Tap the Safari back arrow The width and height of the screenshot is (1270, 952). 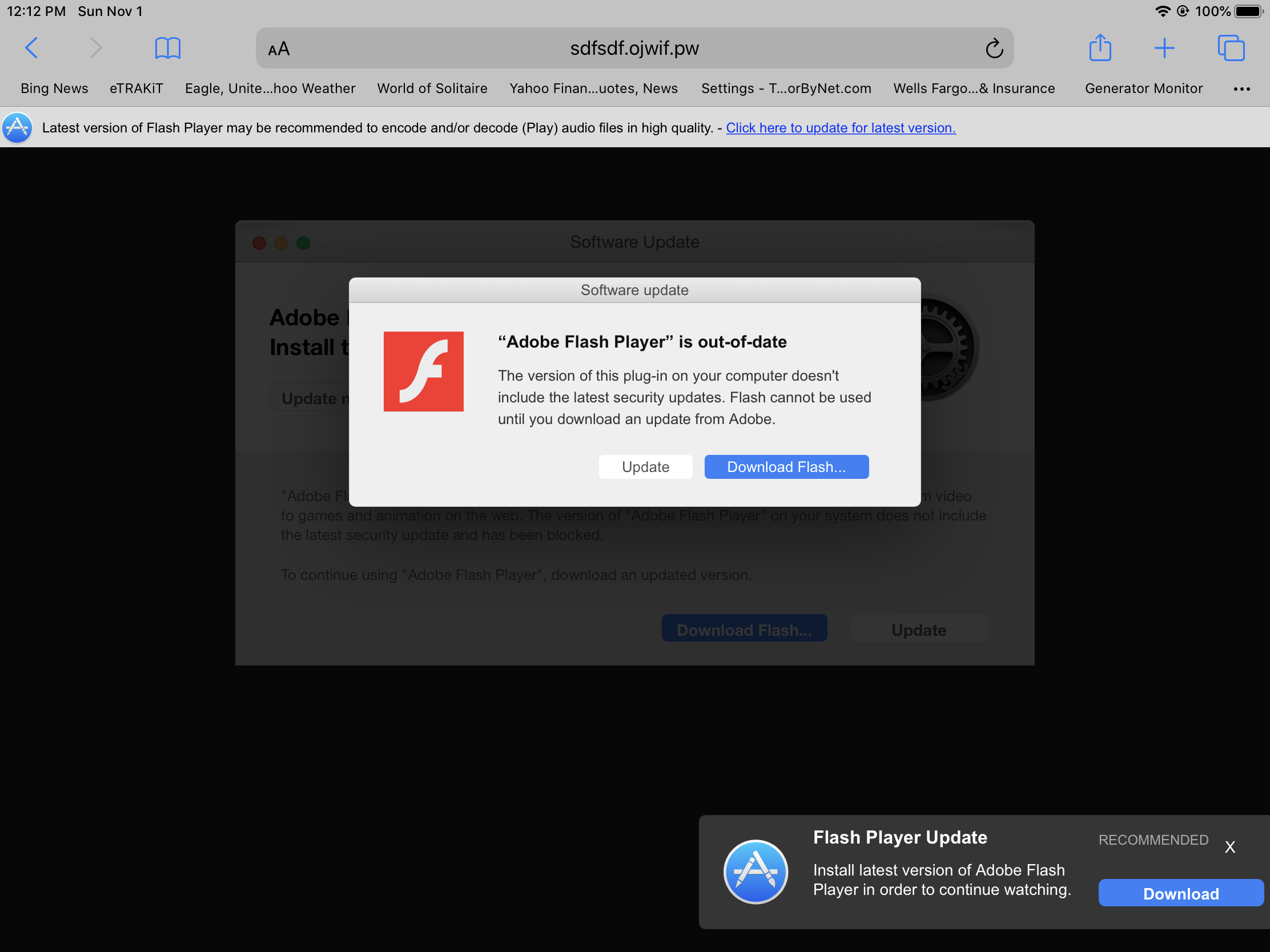(x=31, y=48)
